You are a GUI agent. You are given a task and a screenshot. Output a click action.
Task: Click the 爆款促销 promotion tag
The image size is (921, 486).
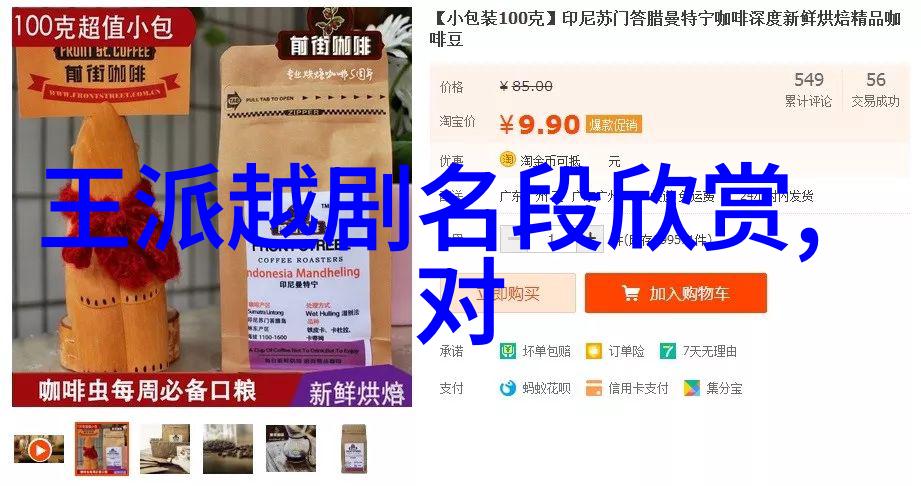(613, 125)
